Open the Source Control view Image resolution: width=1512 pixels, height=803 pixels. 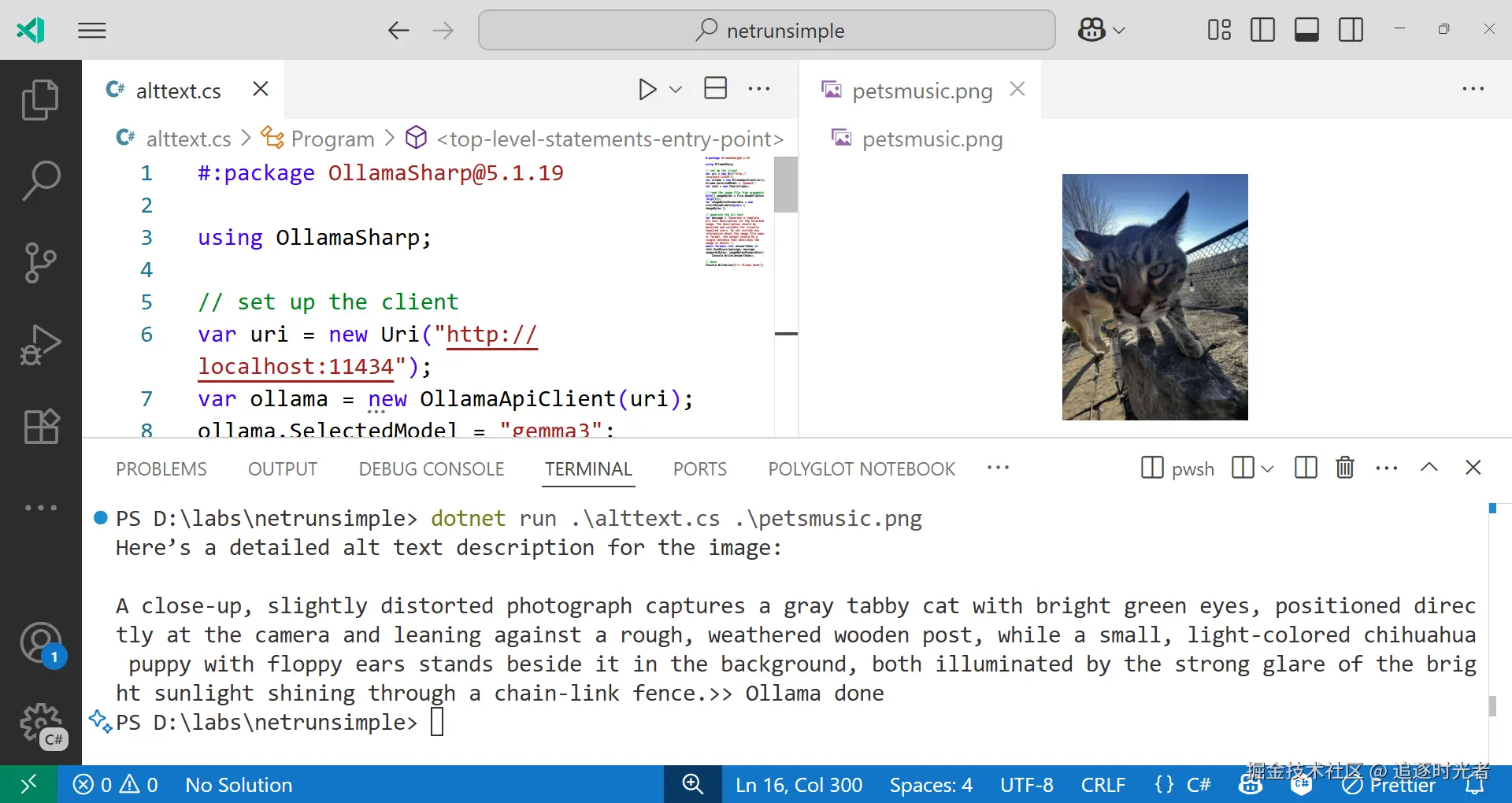tap(41, 263)
